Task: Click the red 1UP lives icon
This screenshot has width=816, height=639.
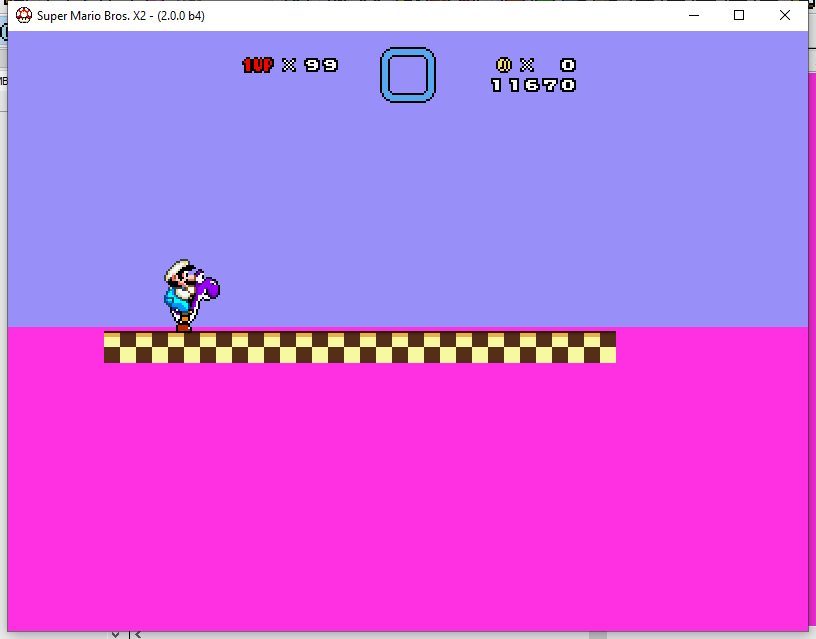Action: (258, 65)
